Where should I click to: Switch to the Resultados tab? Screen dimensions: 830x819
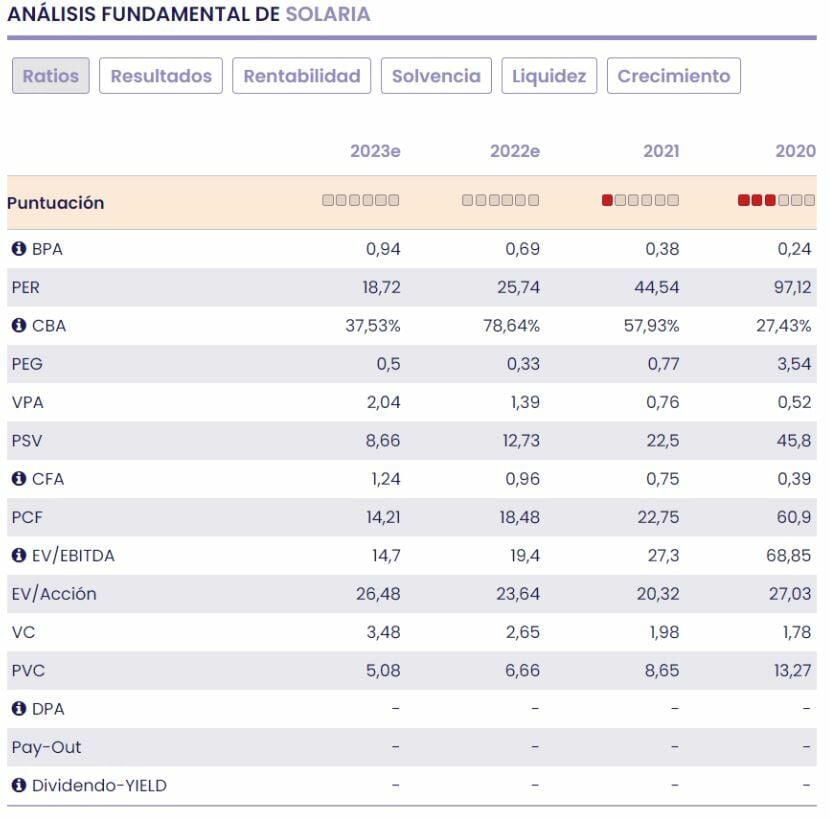coord(161,76)
